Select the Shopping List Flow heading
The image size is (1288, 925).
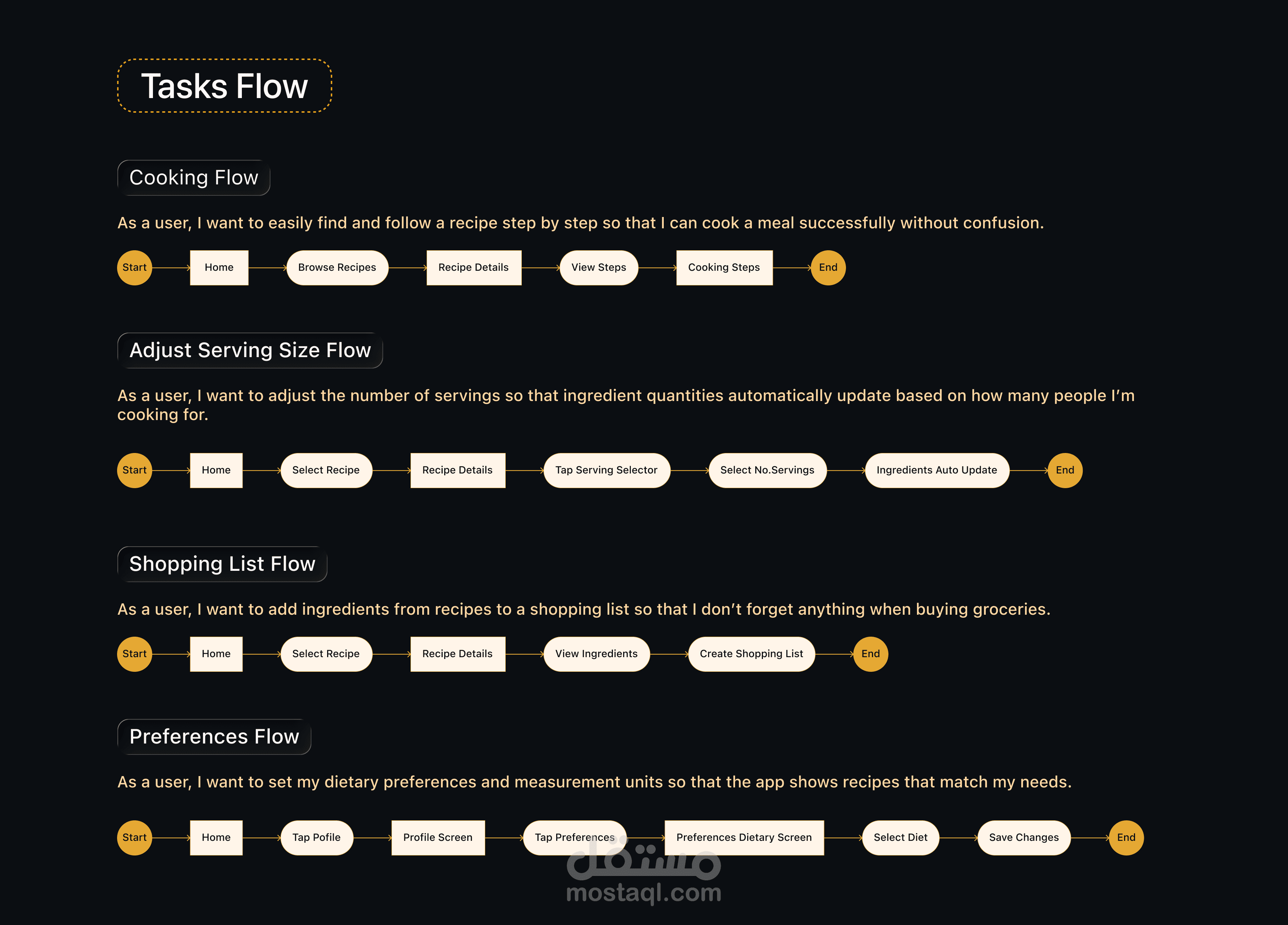pyautogui.click(x=222, y=564)
